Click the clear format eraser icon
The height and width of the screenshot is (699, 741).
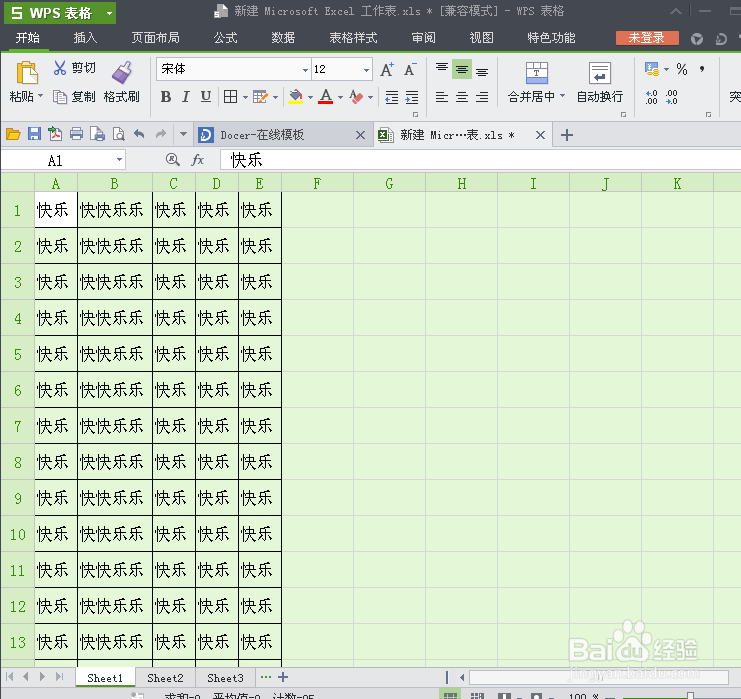tap(356, 97)
